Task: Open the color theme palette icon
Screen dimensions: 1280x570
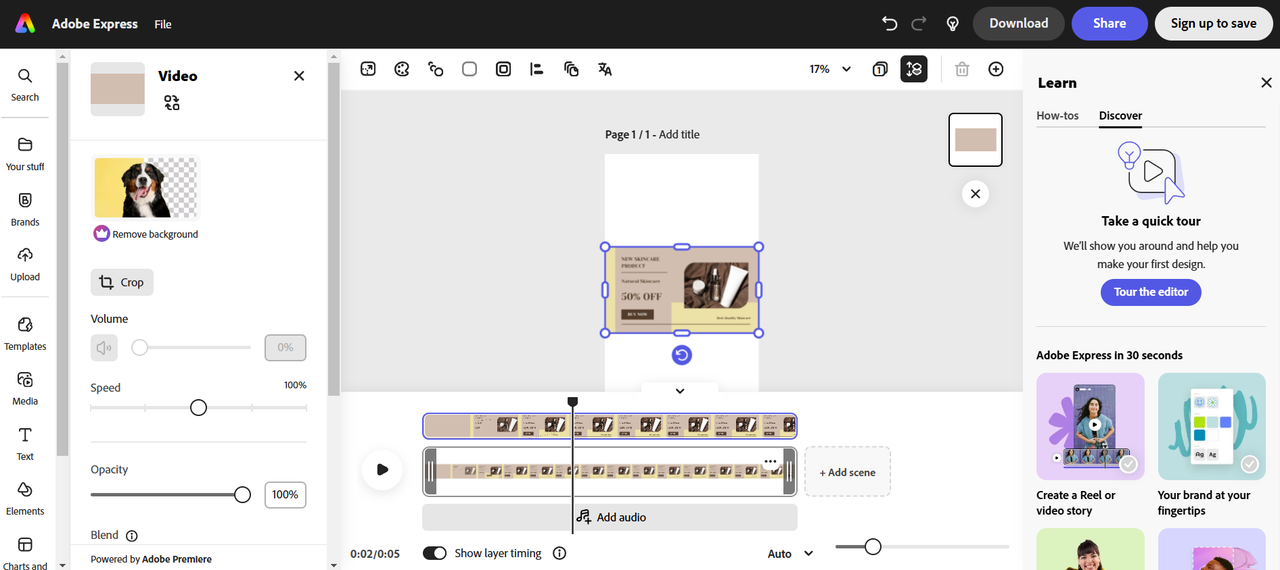Action: 402,69
